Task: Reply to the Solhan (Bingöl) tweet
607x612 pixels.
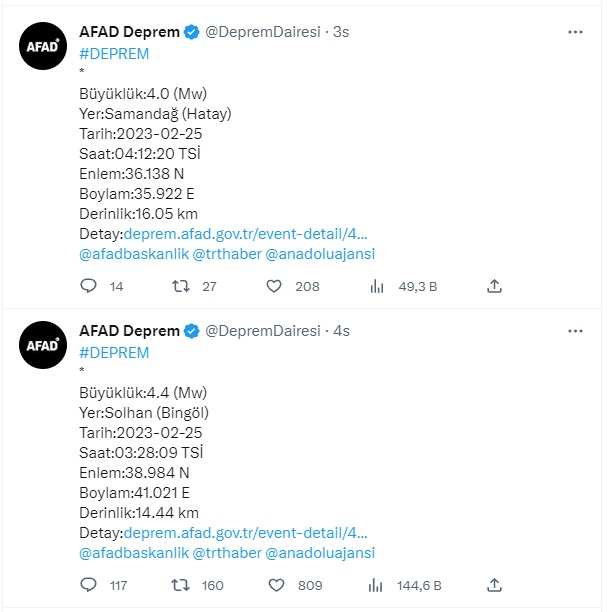Action: pos(88,585)
